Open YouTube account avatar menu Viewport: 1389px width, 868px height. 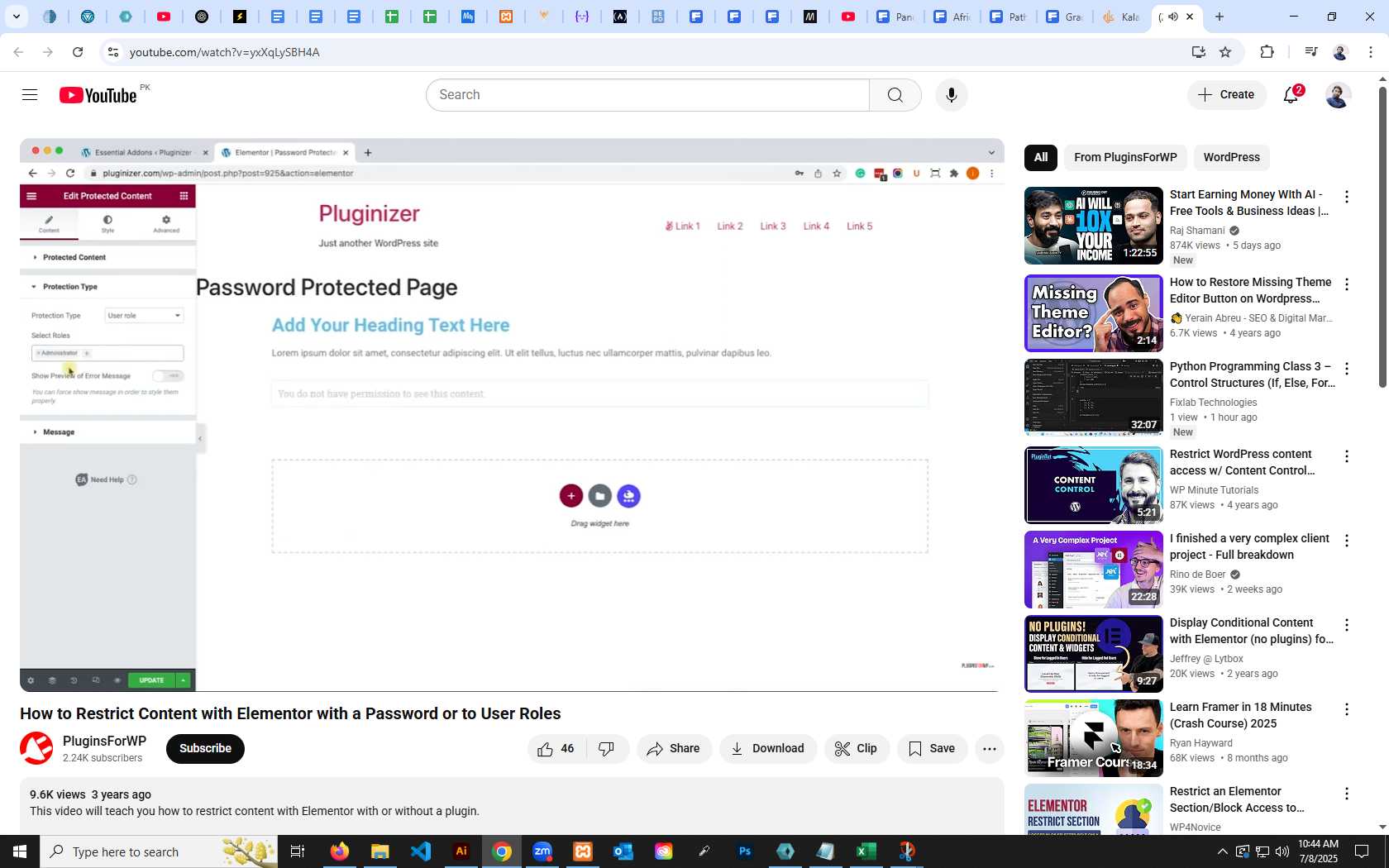tap(1338, 95)
